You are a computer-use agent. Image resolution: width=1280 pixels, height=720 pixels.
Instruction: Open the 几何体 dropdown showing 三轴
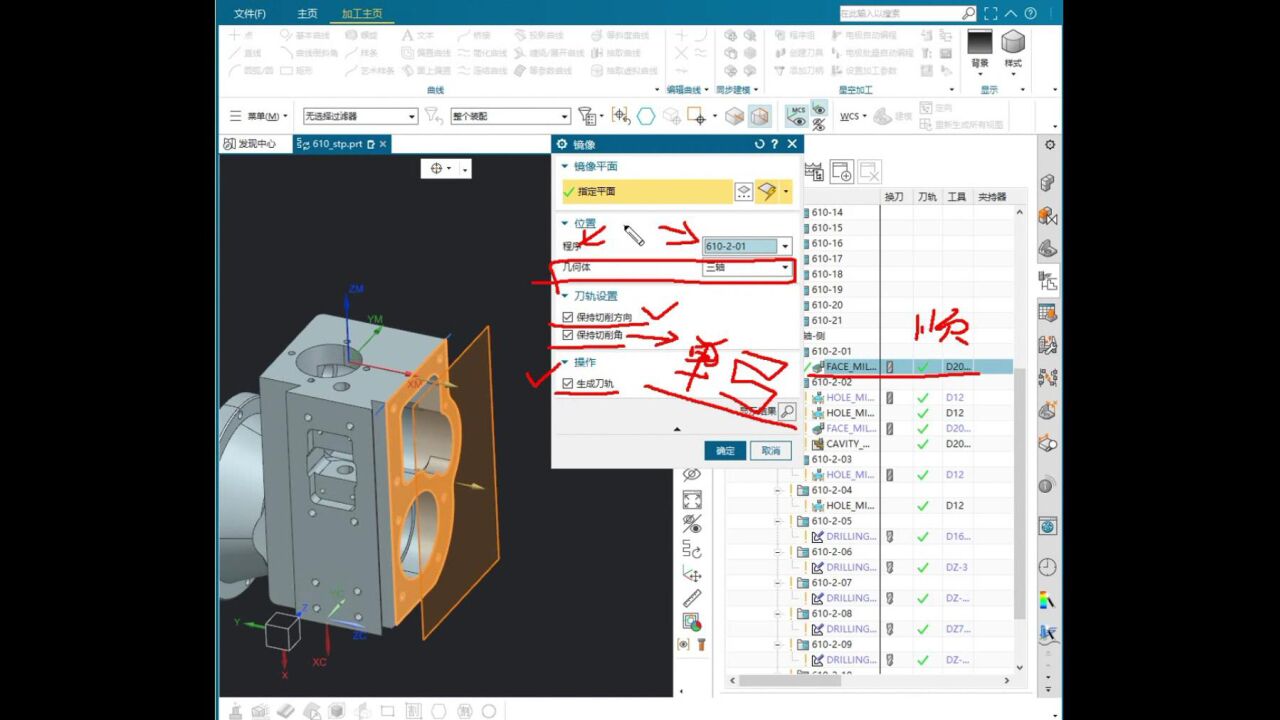[785, 268]
